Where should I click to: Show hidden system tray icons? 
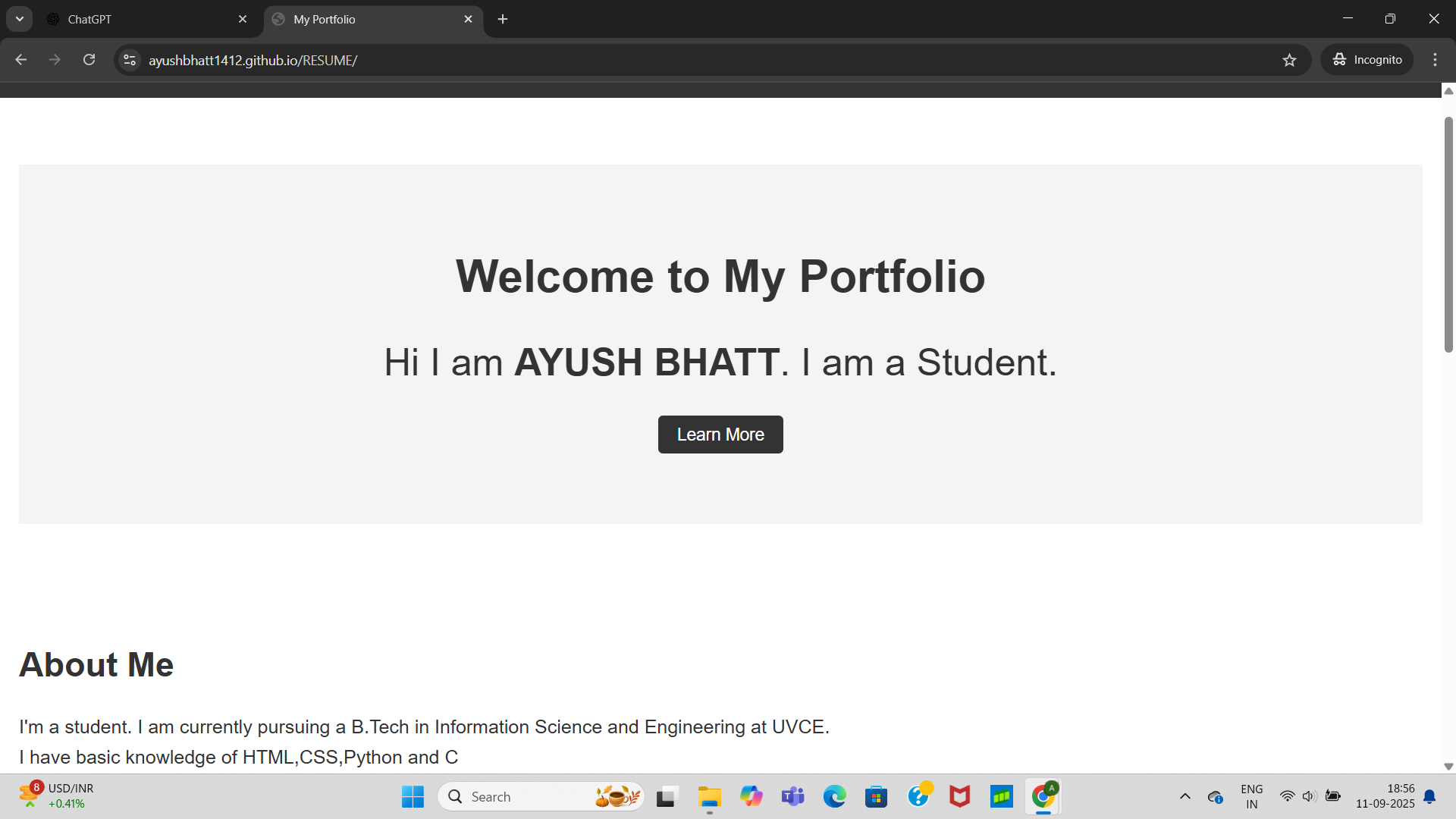[1185, 796]
